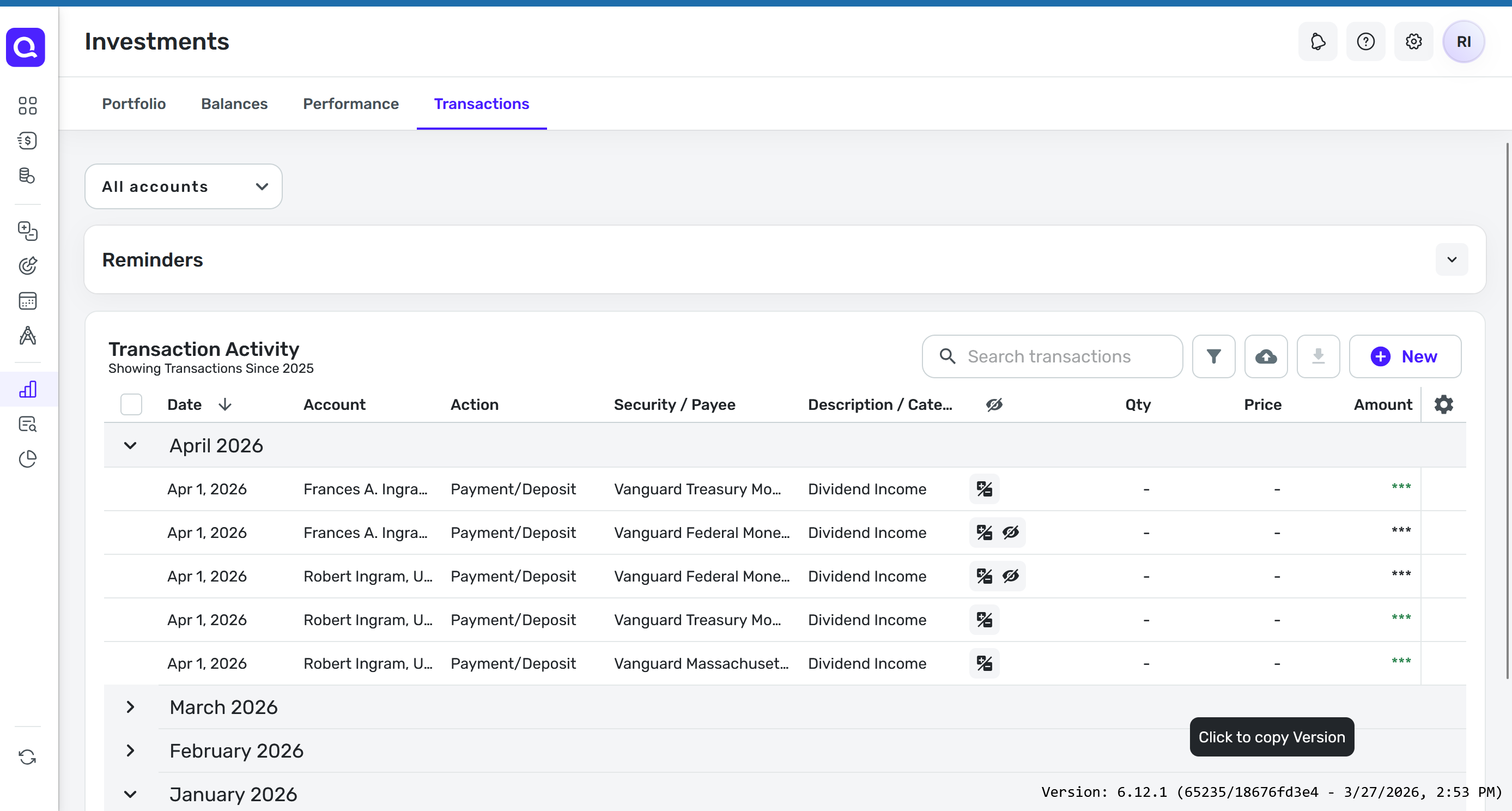Open the notifications bell icon

1317,42
